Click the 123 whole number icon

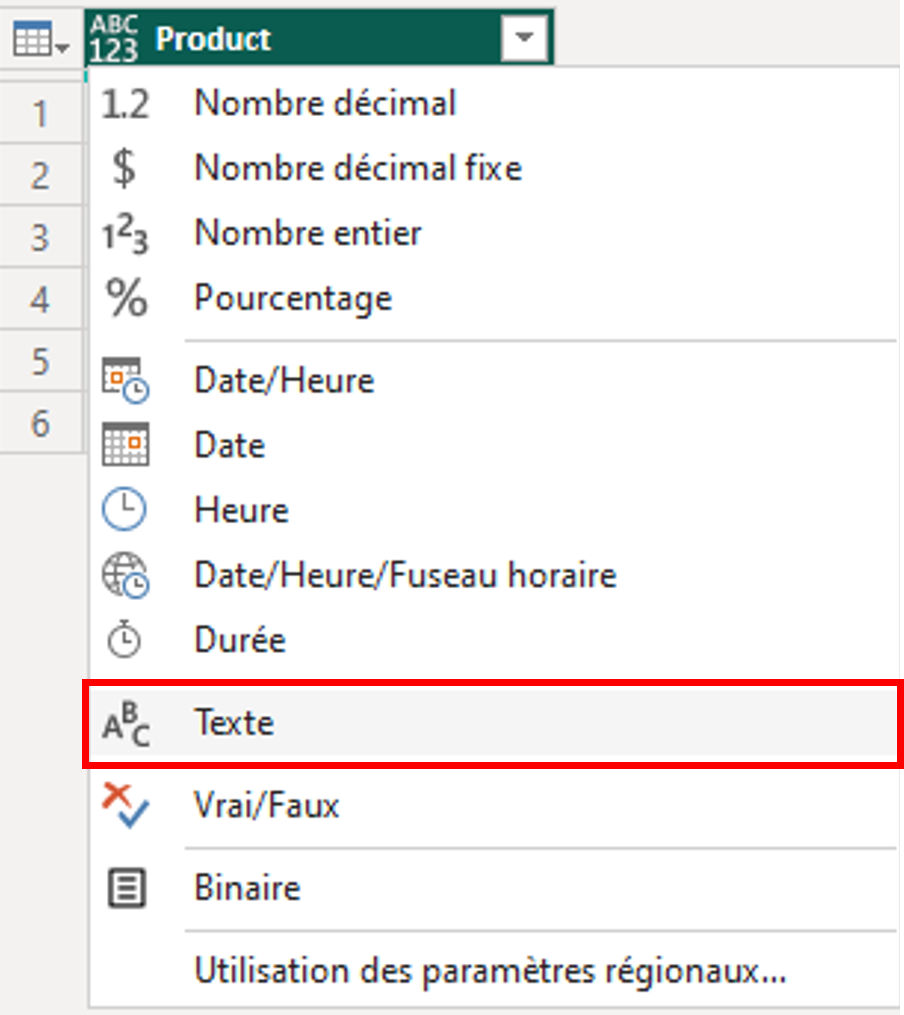[x=125, y=234]
